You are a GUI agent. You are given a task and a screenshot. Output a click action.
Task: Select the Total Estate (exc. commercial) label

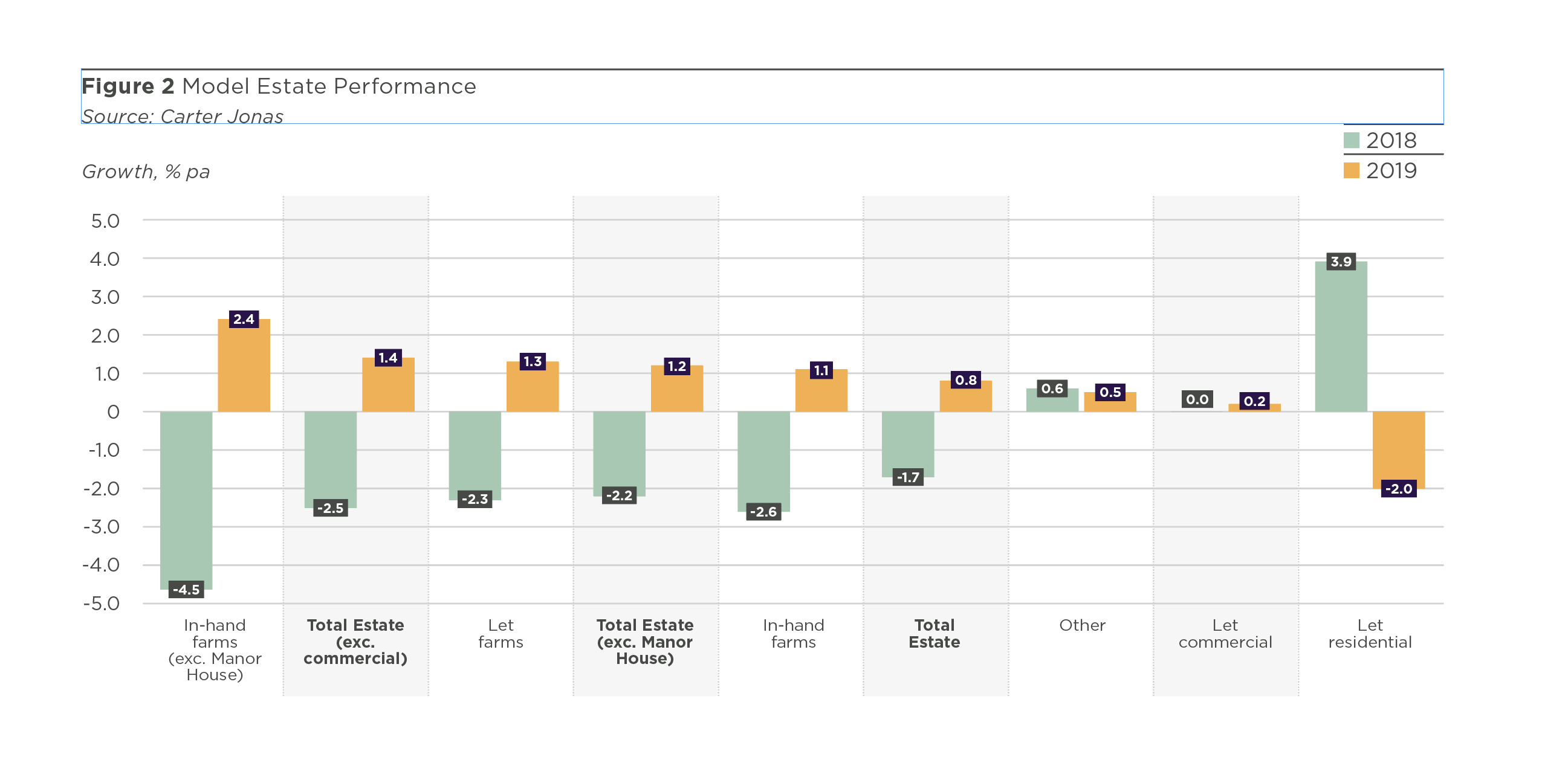[x=355, y=641]
